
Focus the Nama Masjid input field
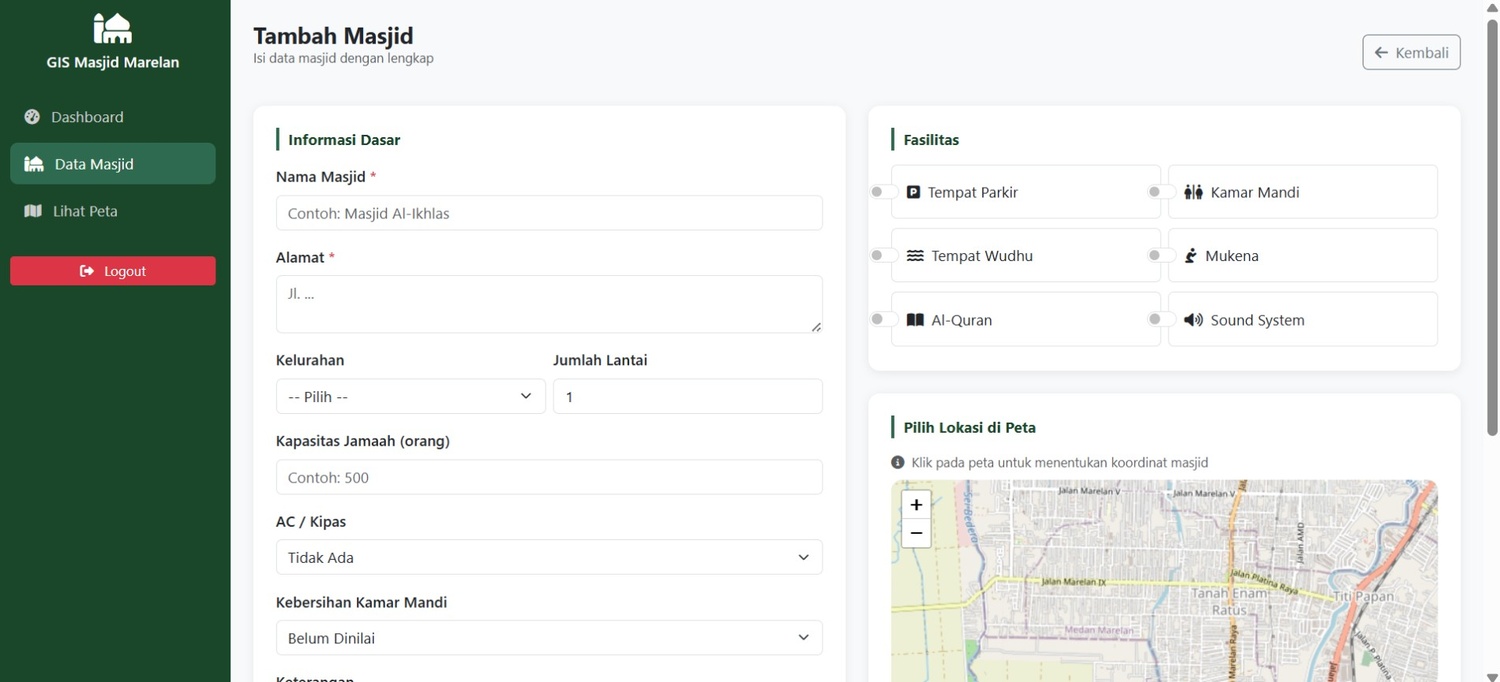[549, 213]
